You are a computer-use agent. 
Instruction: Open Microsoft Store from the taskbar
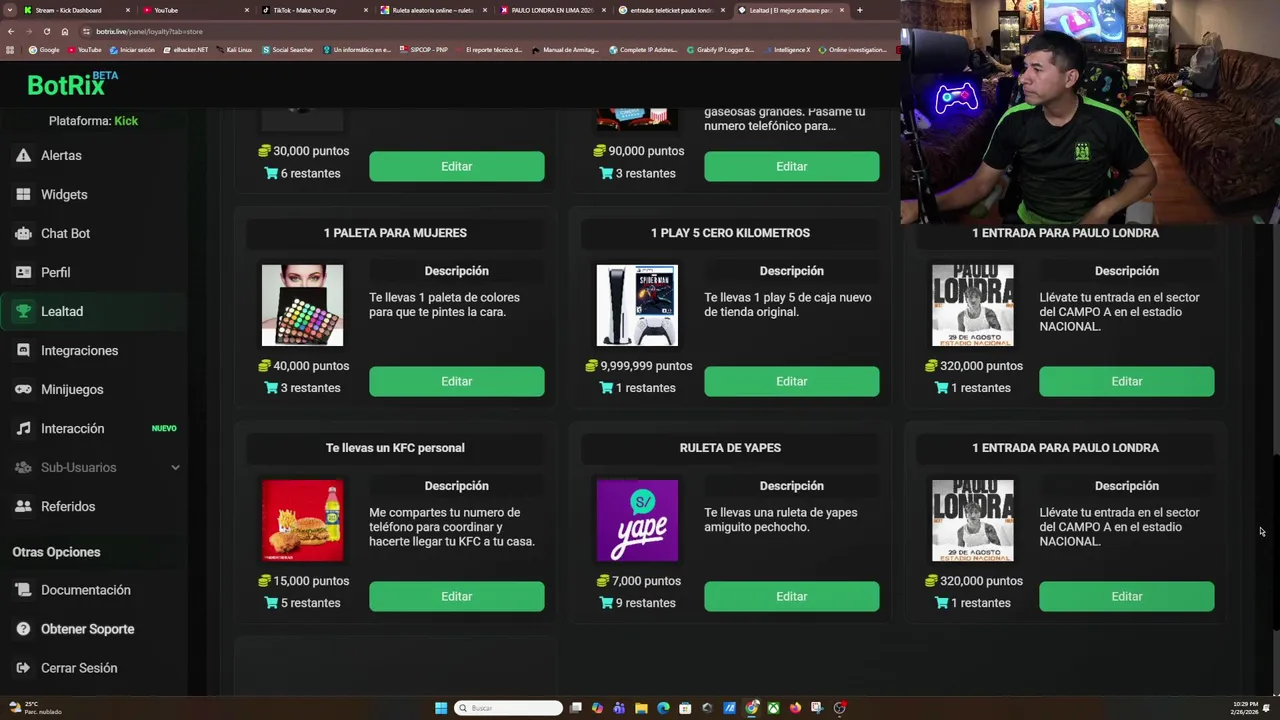pos(685,708)
